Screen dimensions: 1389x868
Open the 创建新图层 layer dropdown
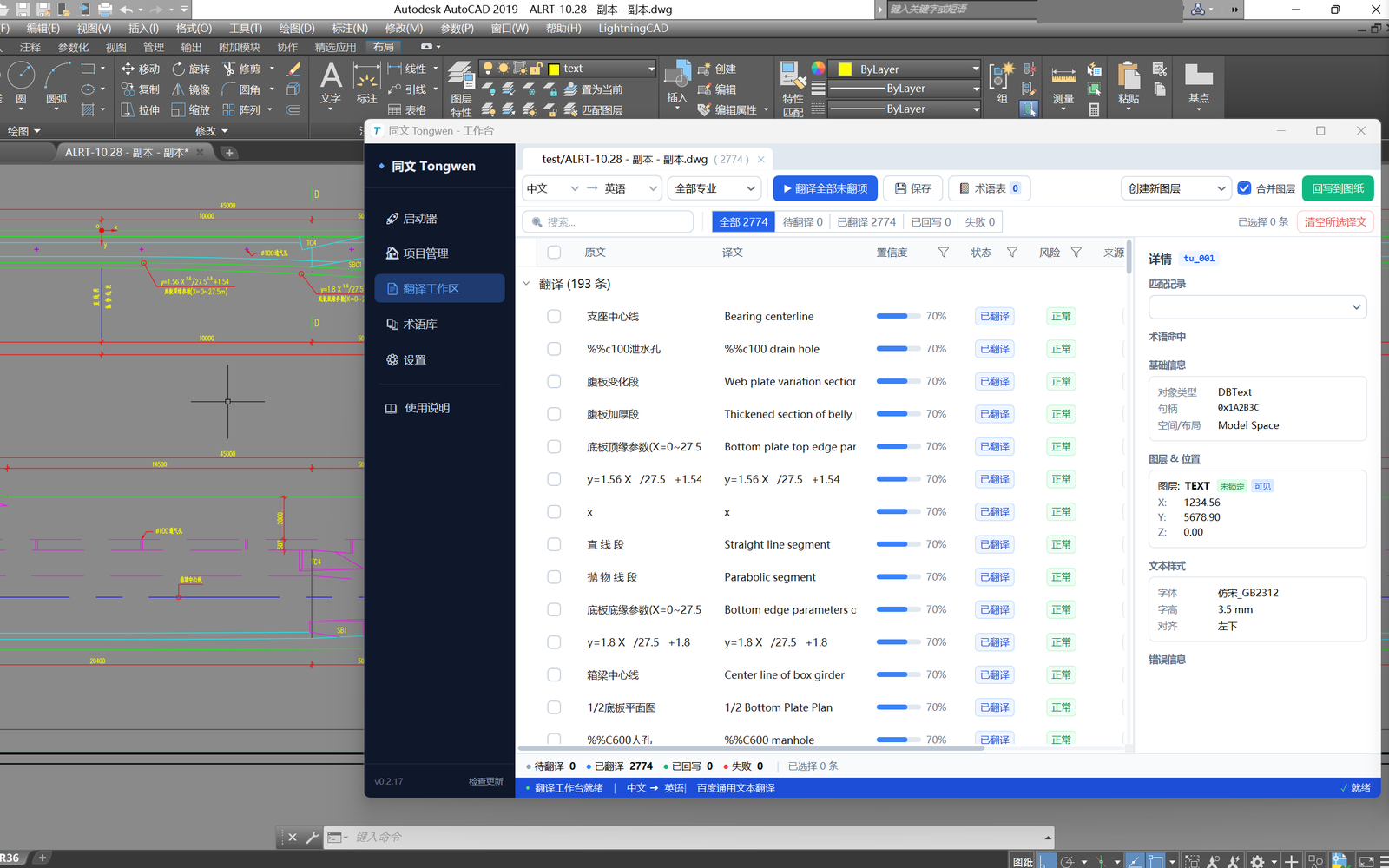[x=1176, y=188]
